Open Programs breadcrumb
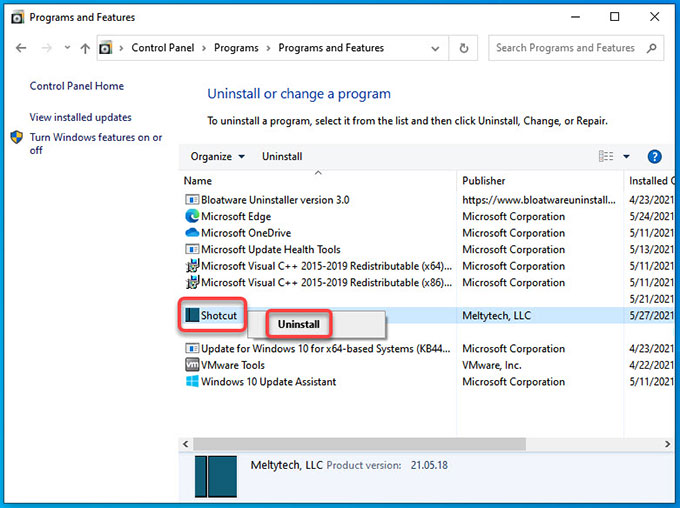 236,48
